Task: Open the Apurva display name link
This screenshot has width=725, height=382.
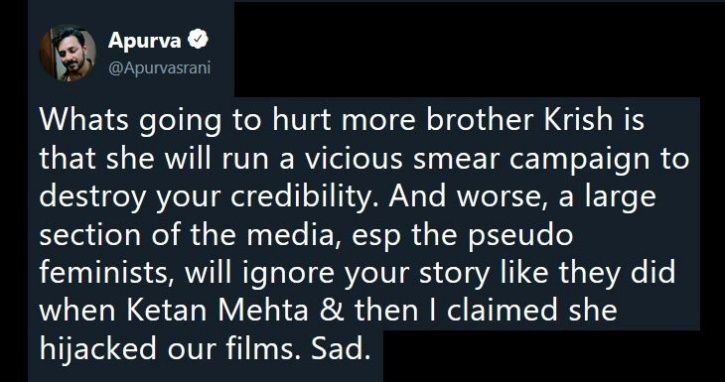Action: pyautogui.click(x=145, y=41)
